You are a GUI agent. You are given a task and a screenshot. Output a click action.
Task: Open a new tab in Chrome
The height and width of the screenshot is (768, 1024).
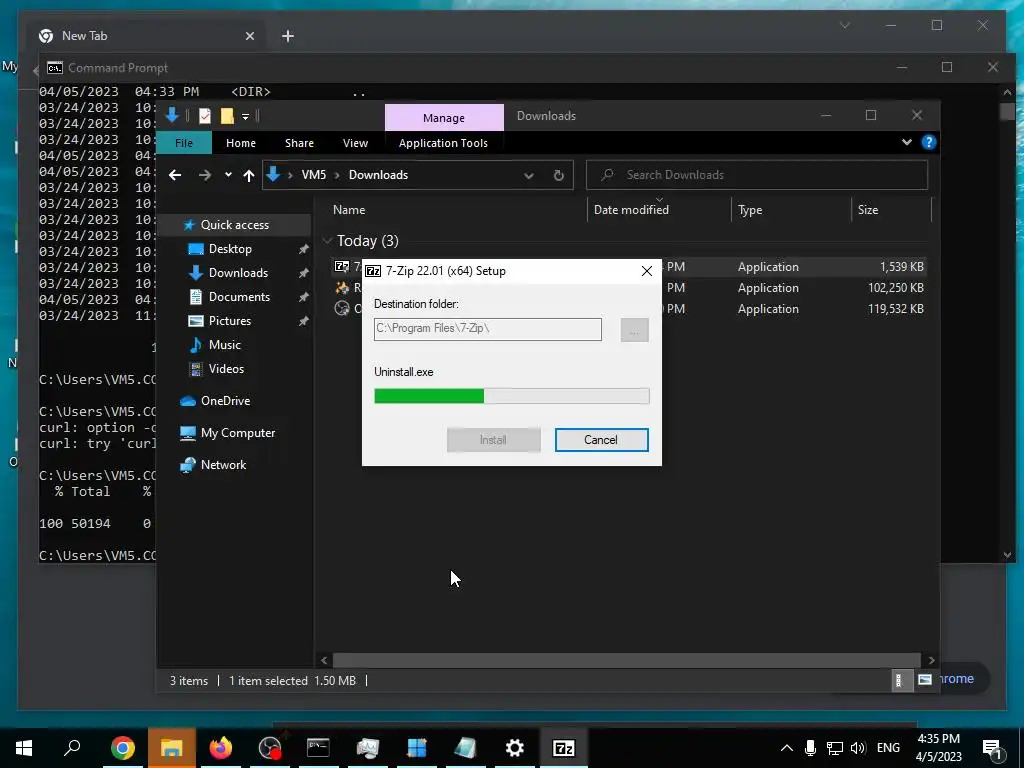tap(288, 36)
